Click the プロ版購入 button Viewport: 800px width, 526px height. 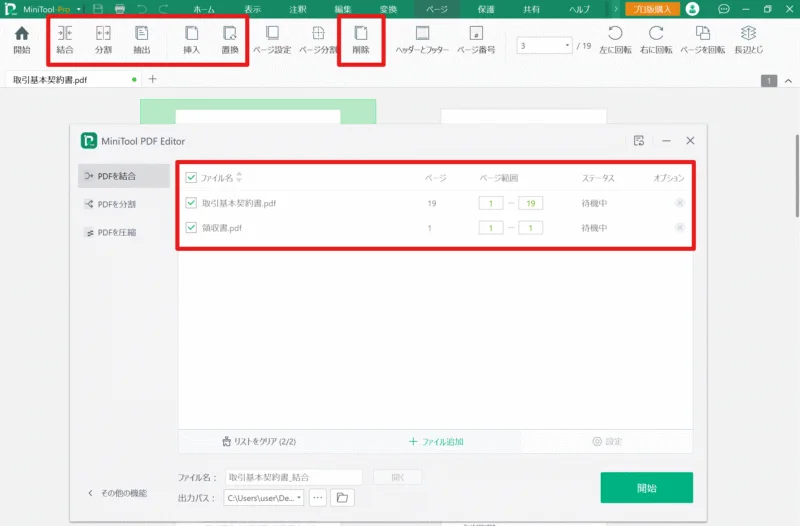tap(652, 9)
